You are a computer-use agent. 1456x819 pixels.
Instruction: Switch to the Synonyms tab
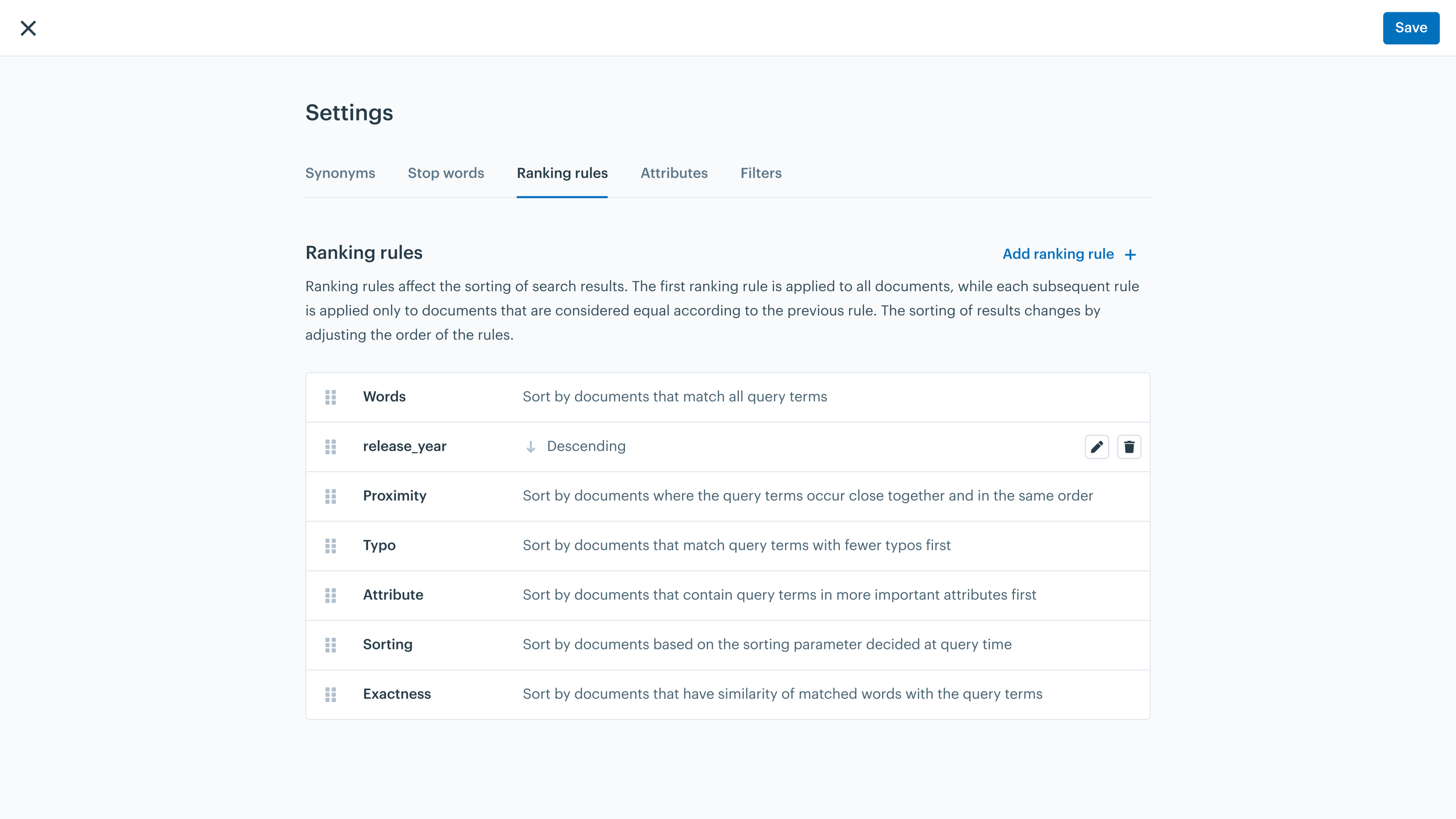(x=340, y=173)
